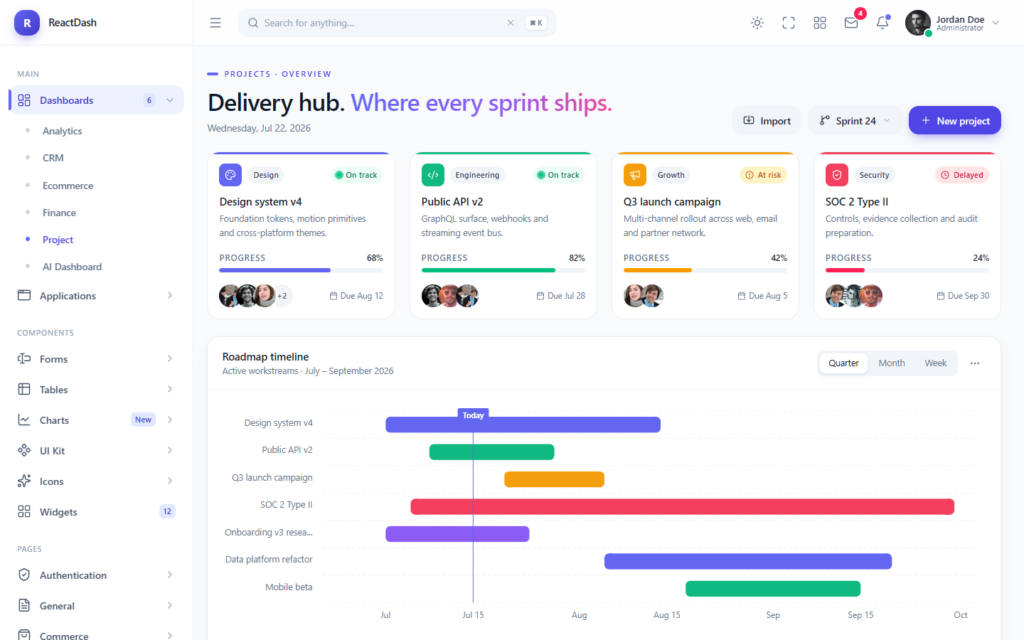Expand the Authentication submenu chevron
Viewport: 1024px width, 640px height.
click(x=170, y=575)
